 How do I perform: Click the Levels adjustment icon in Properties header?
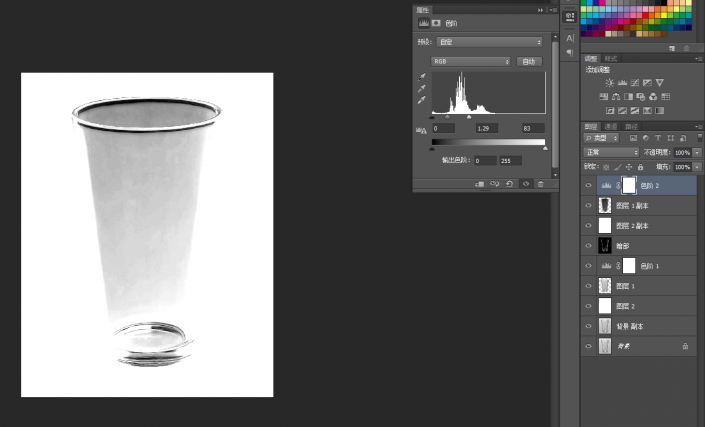pyautogui.click(x=424, y=23)
